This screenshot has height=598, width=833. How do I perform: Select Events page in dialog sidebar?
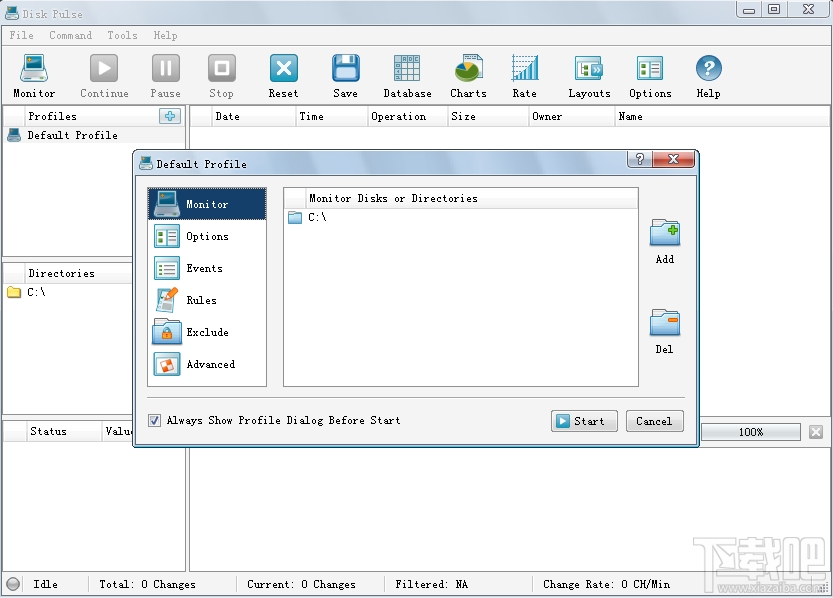click(x=207, y=268)
